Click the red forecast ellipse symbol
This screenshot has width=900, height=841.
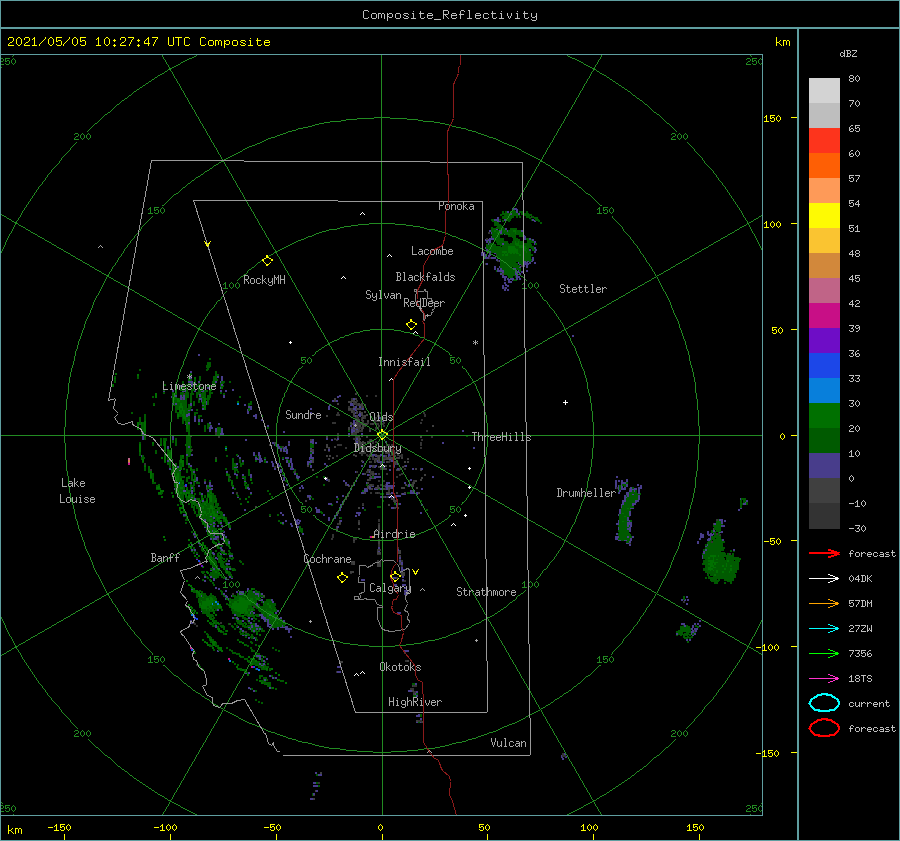pyautogui.click(x=824, y=728)
